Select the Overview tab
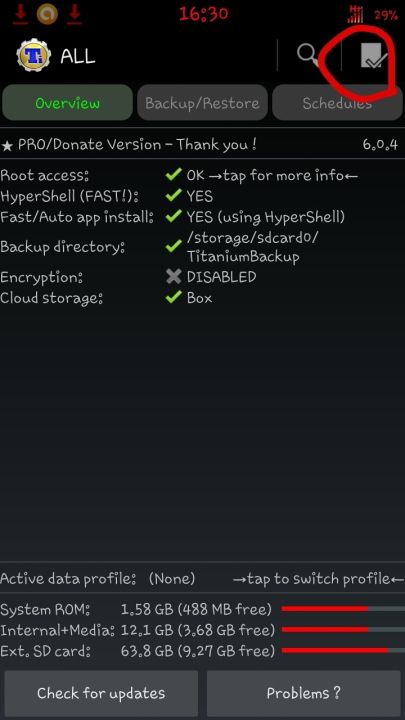Screen dimensions: 405x720 tap(68, 103)
